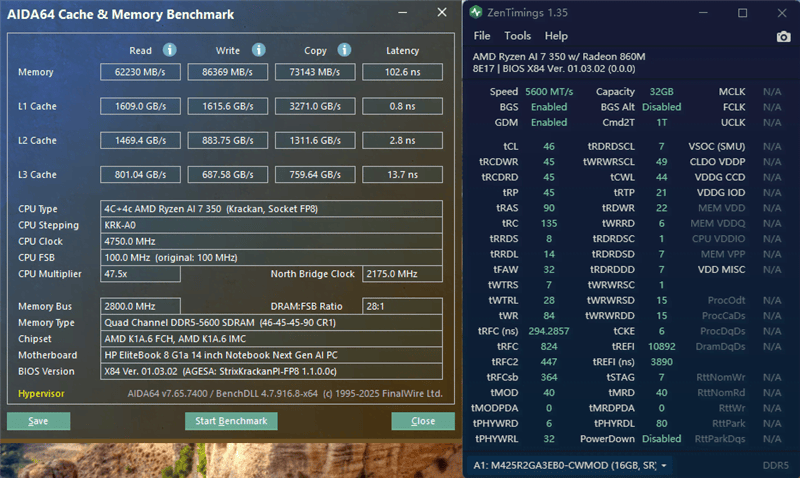Maximize the ZenTimings window
The image size is (800, 478).
point(742,13)
